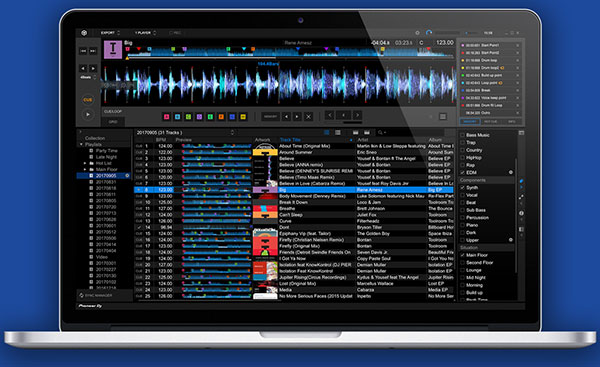This screenshot has height=367, width=600.
Task: Click the enlarged waveform display
Action: coord(279,84)
